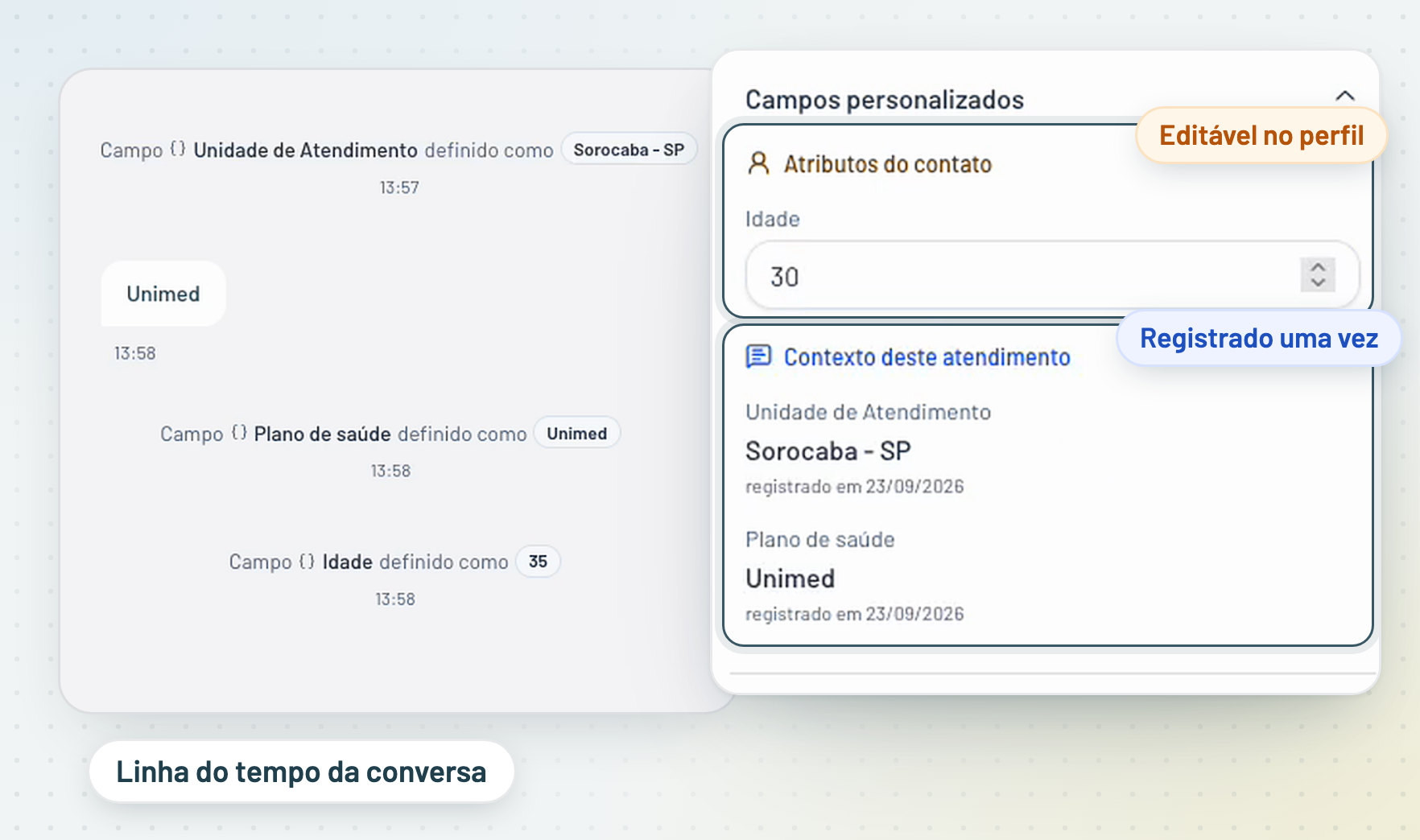
Task: Click registrado em 23/09/2026 under Unimed
Action: [855, 614]
